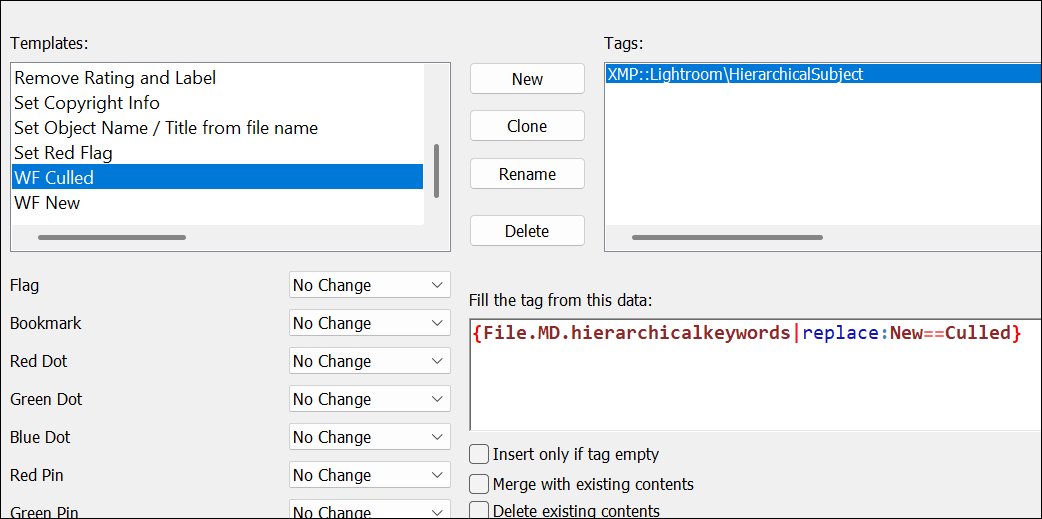Viewport: 1042px width, 519px height.
Task: Enable Insert only if tag empty
Action: (478, 455)
